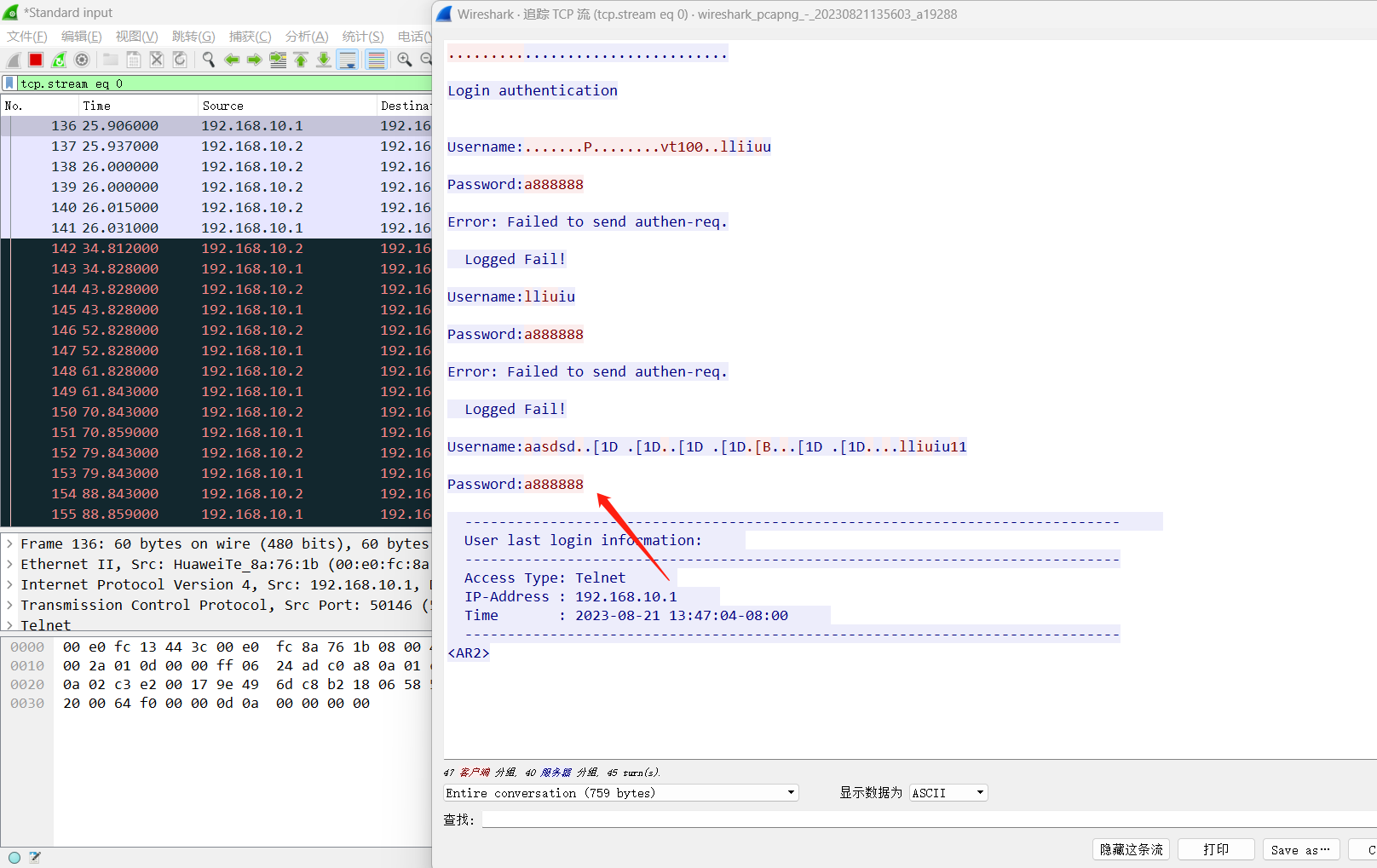Click the <AR2> prompt in the stream
This screenshot has width=1377, height=868.
click(469, 652)
